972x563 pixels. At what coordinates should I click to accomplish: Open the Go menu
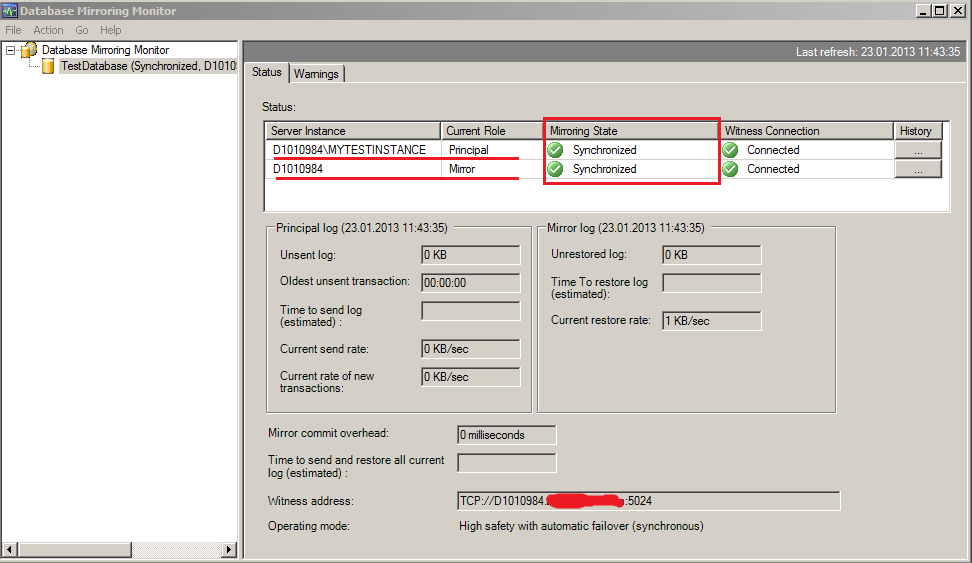pos(82,30)
